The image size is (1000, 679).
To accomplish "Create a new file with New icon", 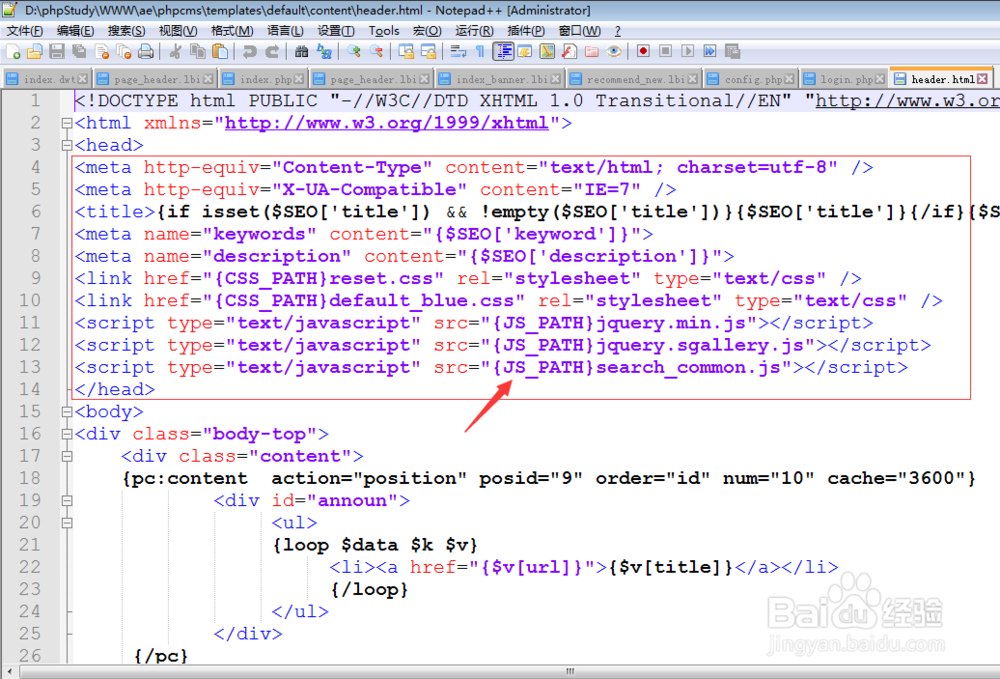I will pyautogui.click(x=13, y=52).
